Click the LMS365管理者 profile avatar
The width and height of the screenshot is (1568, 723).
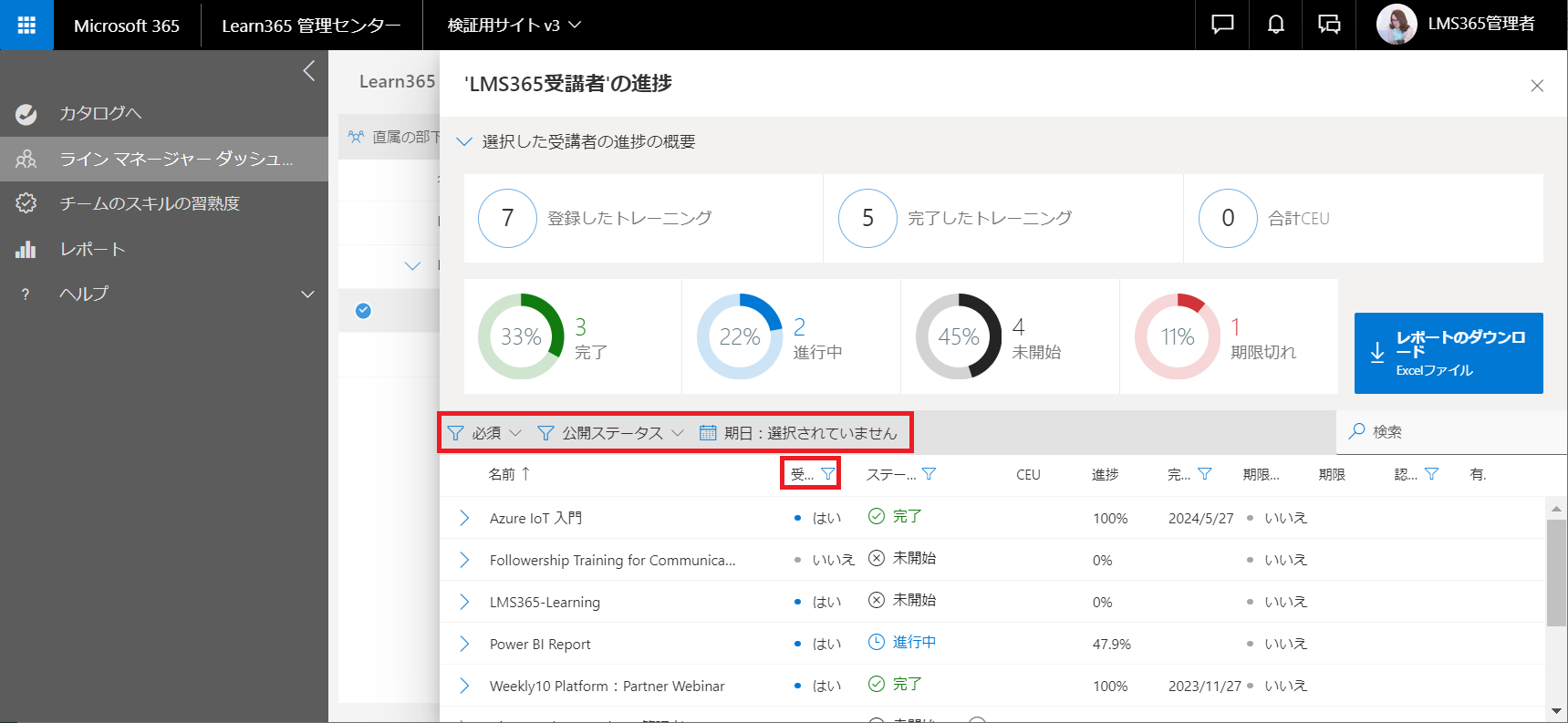click(x=1397, y=25)
